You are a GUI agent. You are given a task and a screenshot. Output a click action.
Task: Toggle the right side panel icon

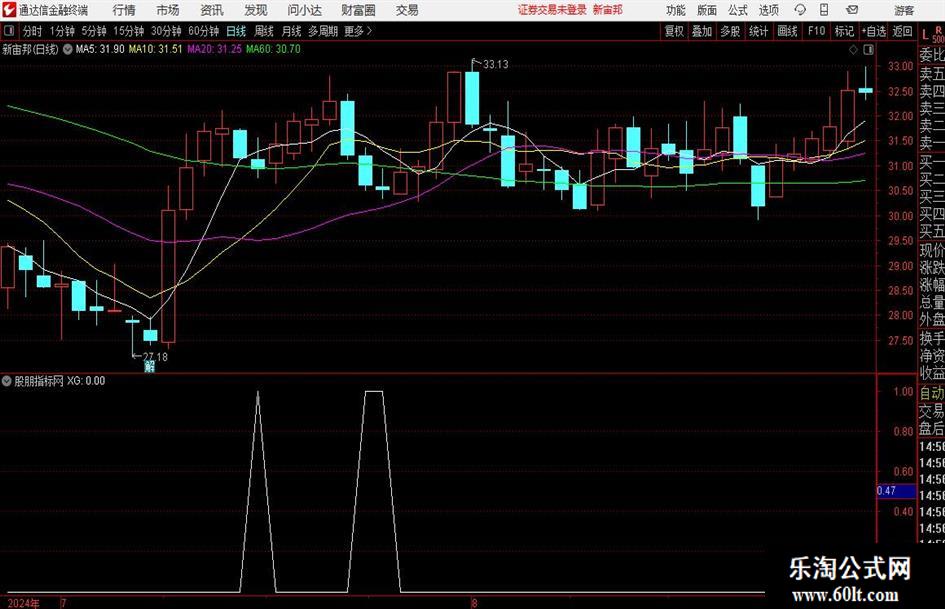pyautogui.click(x=868, y=49)
